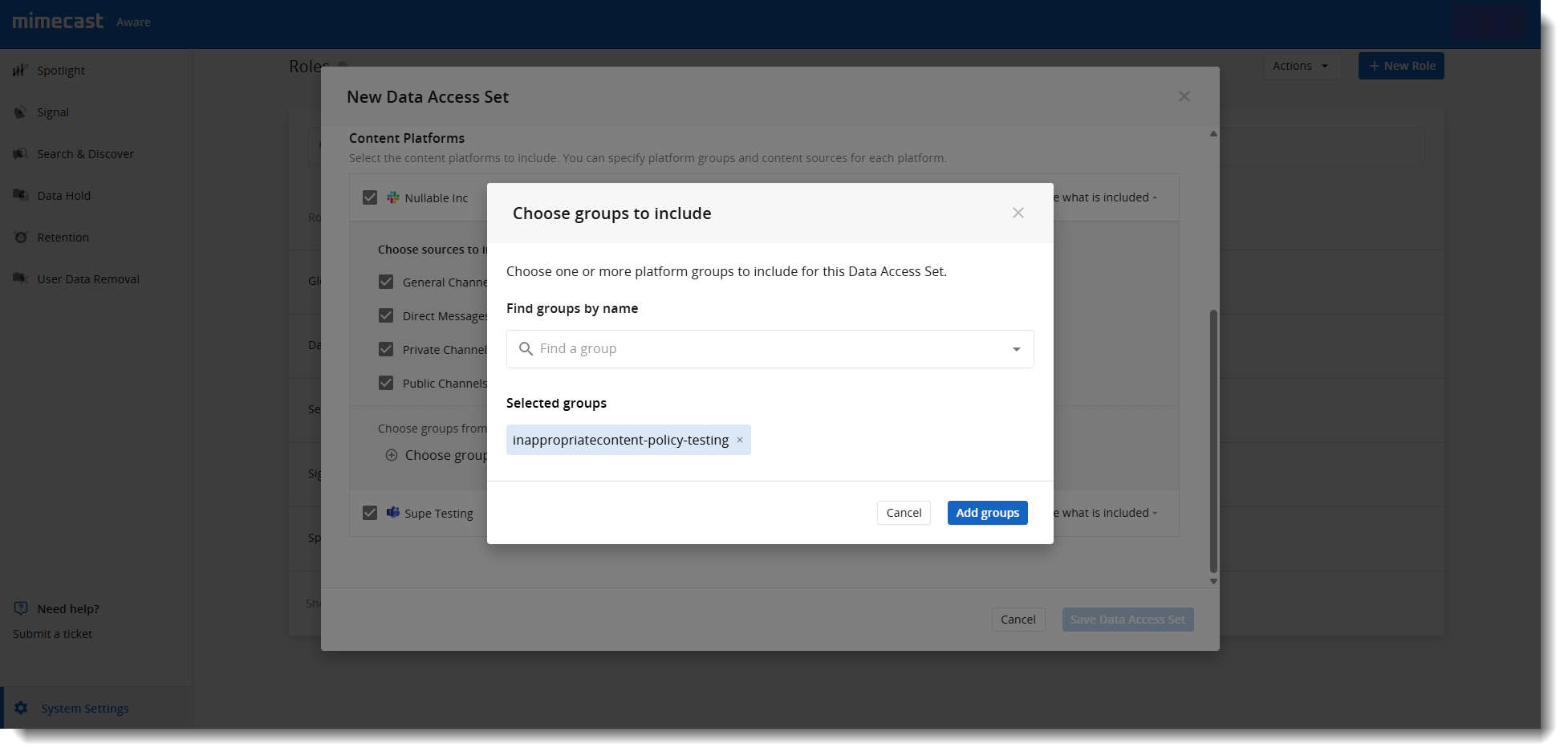The width and height of the screenshot is (1568, 756).
Task: Open the Actions dropdown menu
Action: point(1300,66)
